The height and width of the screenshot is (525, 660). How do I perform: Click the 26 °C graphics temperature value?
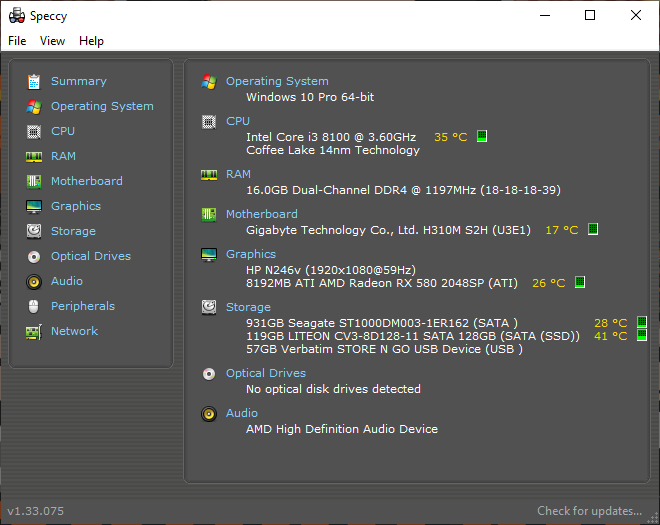(548, 283)
